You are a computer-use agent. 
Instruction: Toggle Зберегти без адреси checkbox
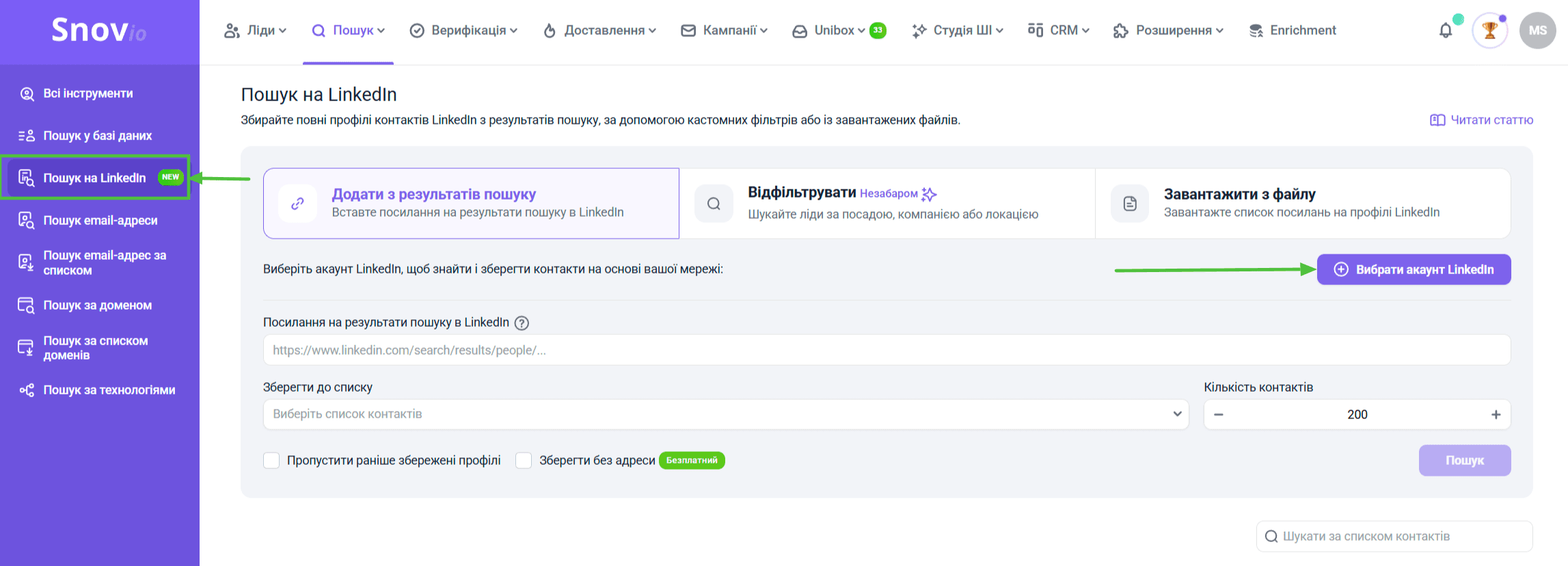[x=524, y=461]
